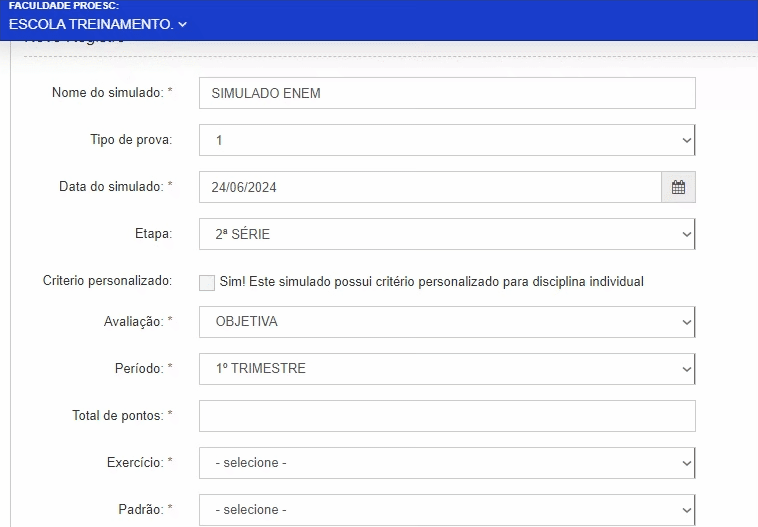Viewport: 758px width, 527px height.
Task: Open the ESCOLA TREINAMENTO school selector
Action: tap(98, 24)
